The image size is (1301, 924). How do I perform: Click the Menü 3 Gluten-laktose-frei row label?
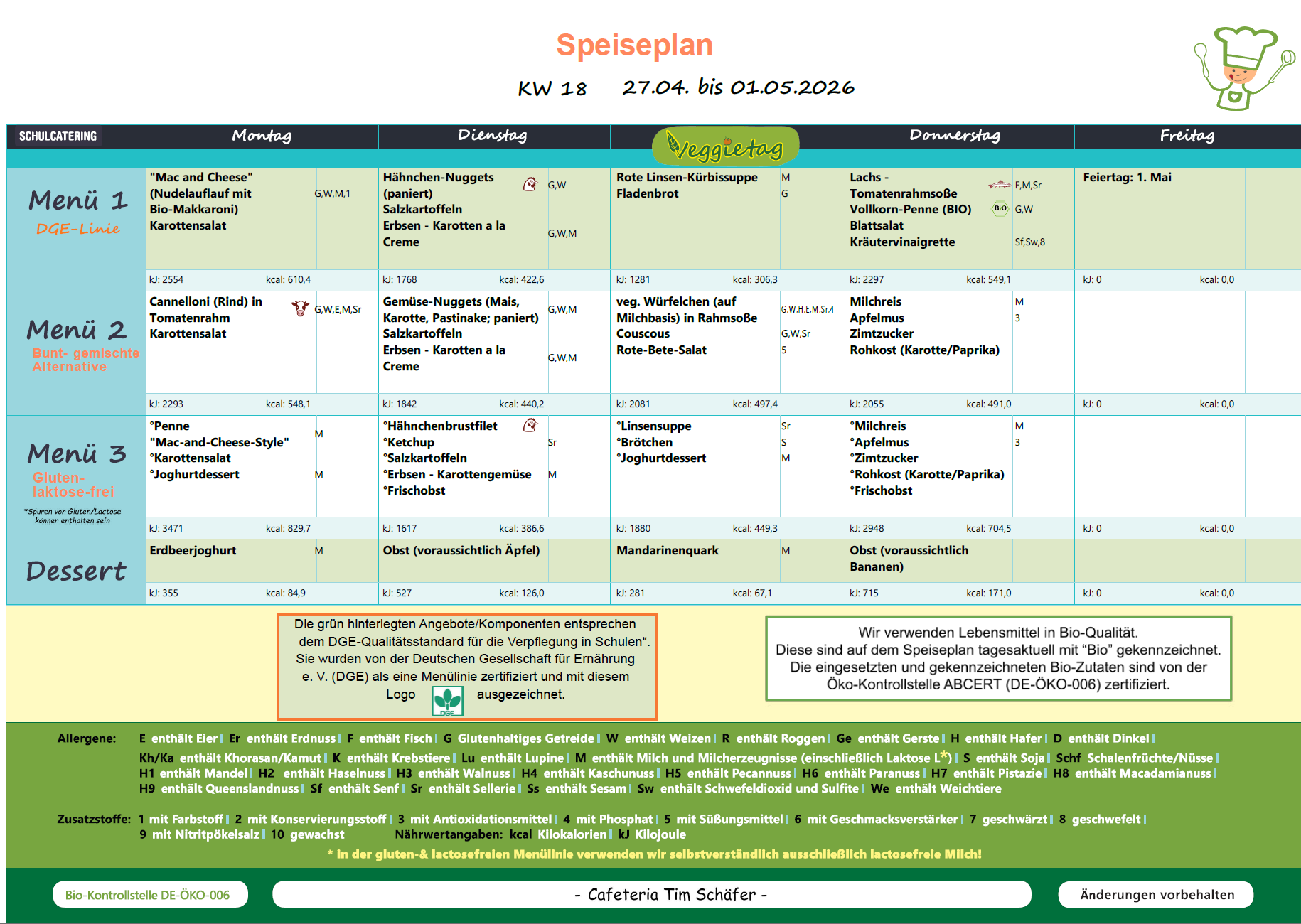(76, 469)
